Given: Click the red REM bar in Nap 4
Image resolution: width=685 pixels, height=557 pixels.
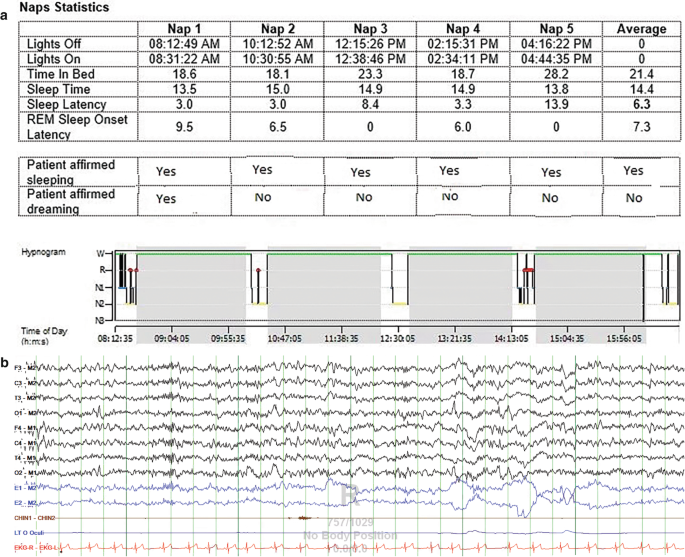Looking at the screenshot, I should pos(527,270).
